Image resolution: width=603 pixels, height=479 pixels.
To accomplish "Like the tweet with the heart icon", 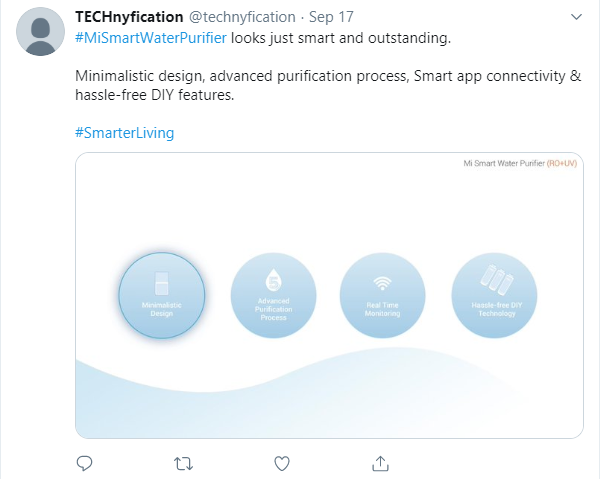I will (x=282, y=464).
